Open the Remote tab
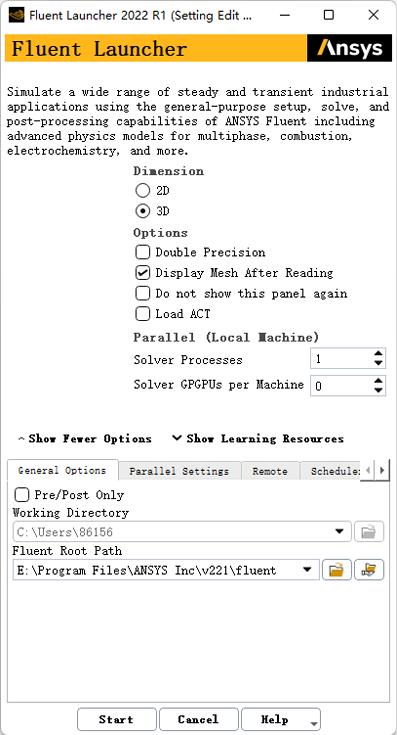This screenshot has width=397, height=735. (x=270, y=471)
